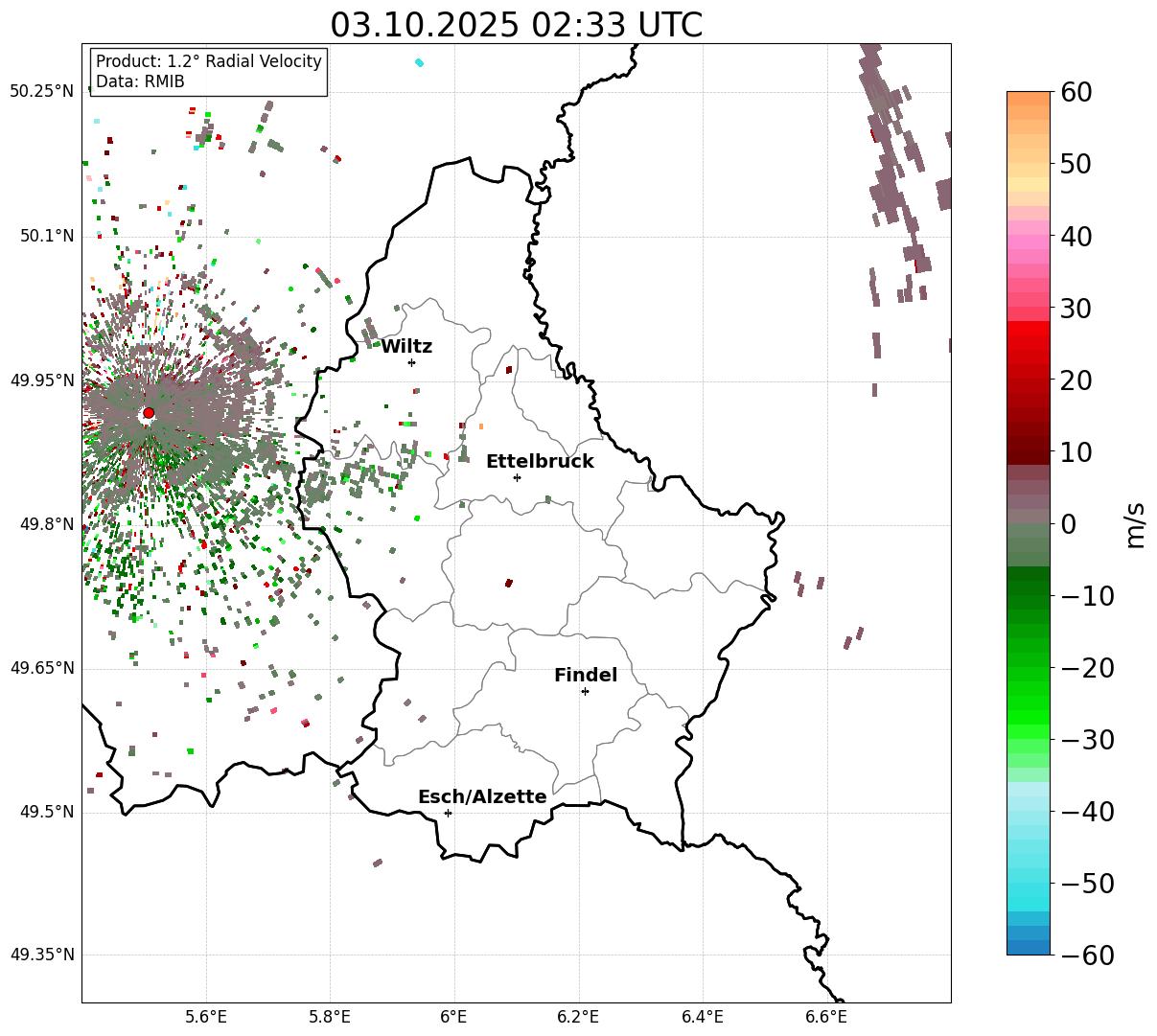1157x1036 pixels.
Task: Click the Ettelbruck station cross marker
Action: point(517,477)
